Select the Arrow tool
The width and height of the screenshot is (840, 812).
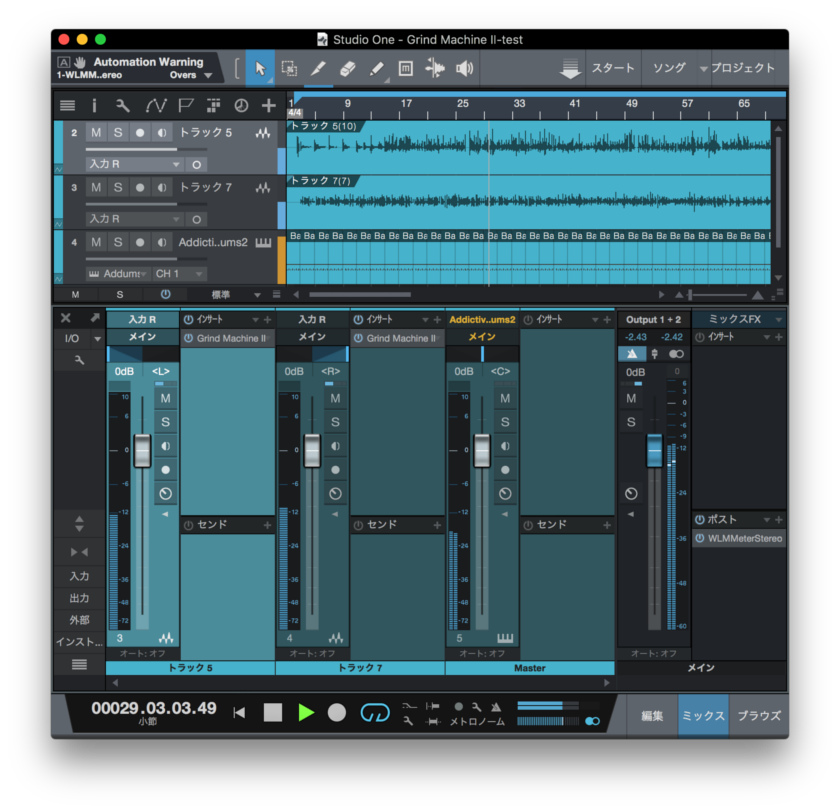tap(260, 69)
